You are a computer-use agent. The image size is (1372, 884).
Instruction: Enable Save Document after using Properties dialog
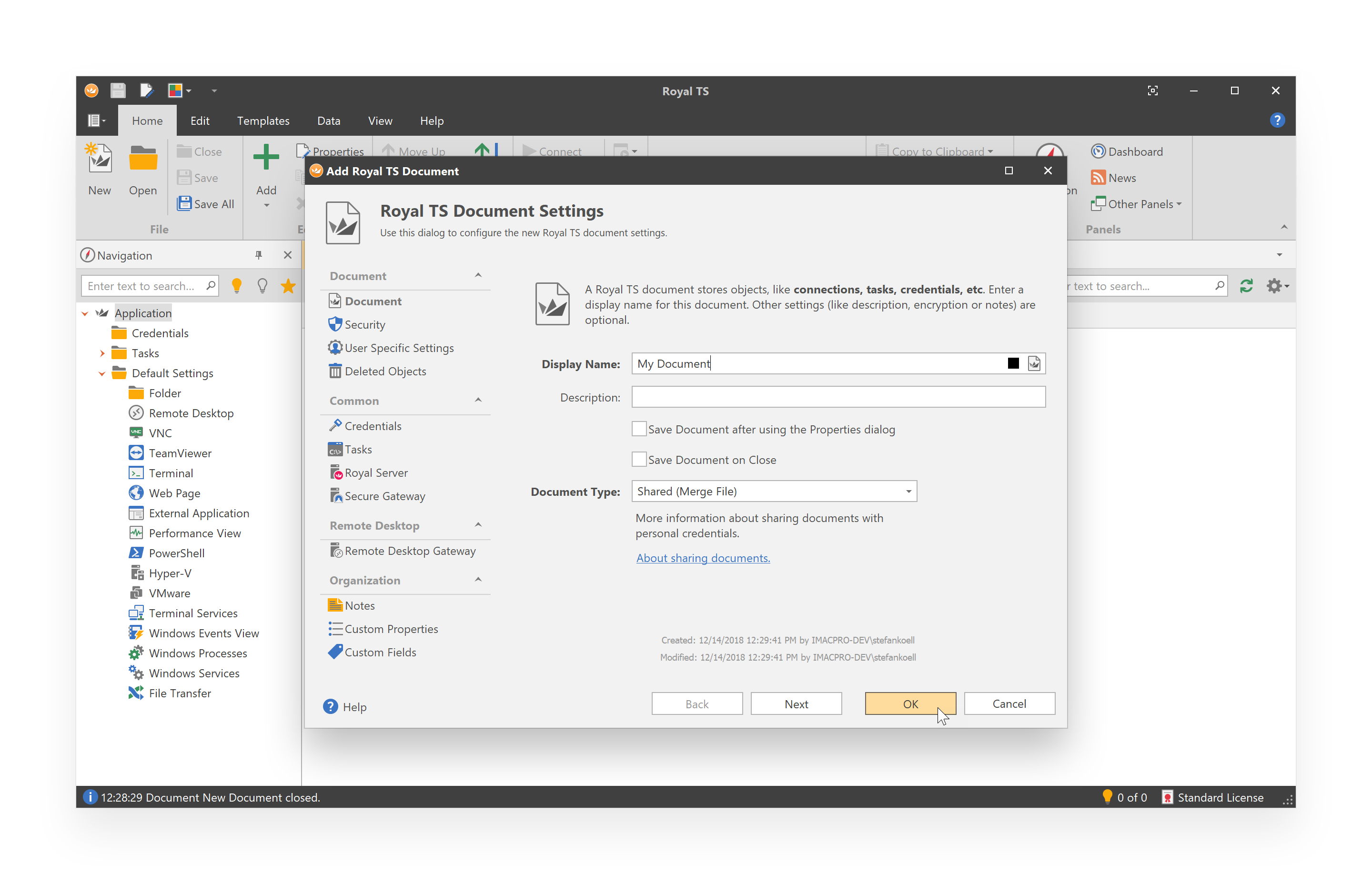coord(639,429)
